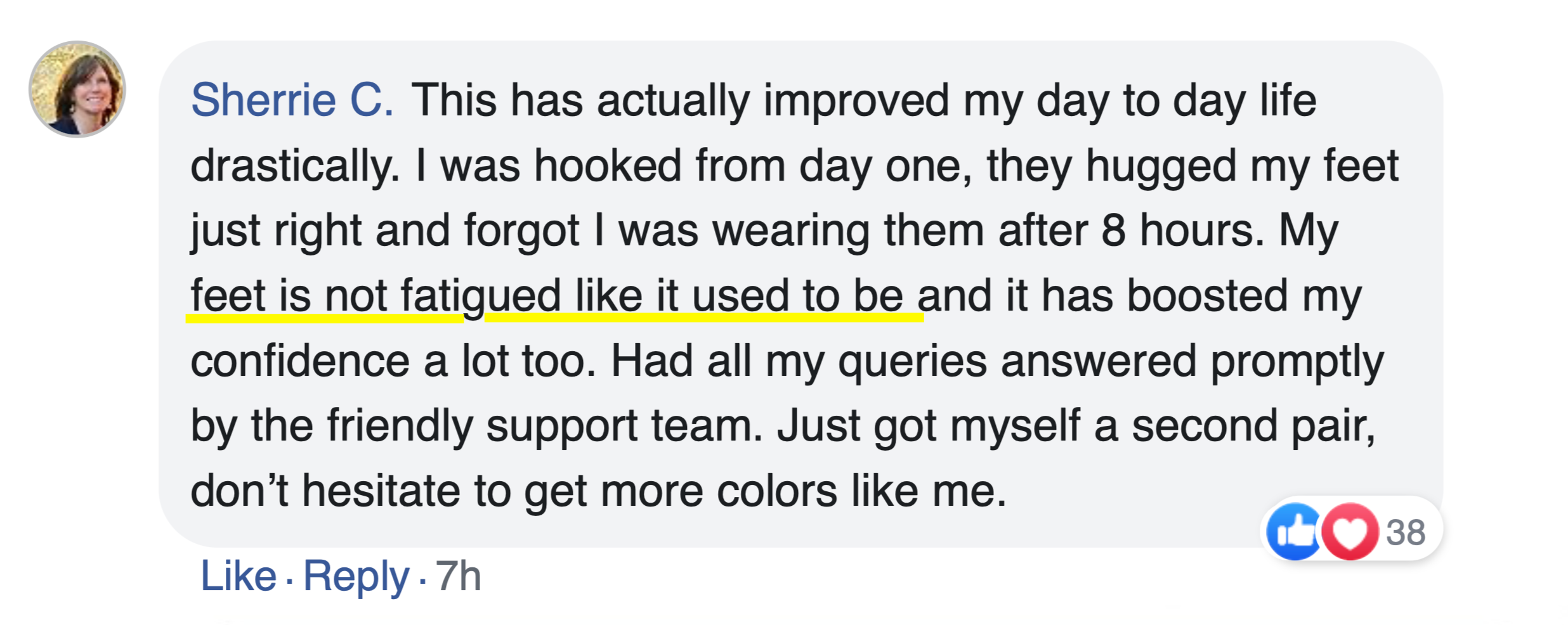The height and width of the screenshot is (625, 1568).
Task: Reply to Sherrie C.'s comment
Action: (356, 576)
